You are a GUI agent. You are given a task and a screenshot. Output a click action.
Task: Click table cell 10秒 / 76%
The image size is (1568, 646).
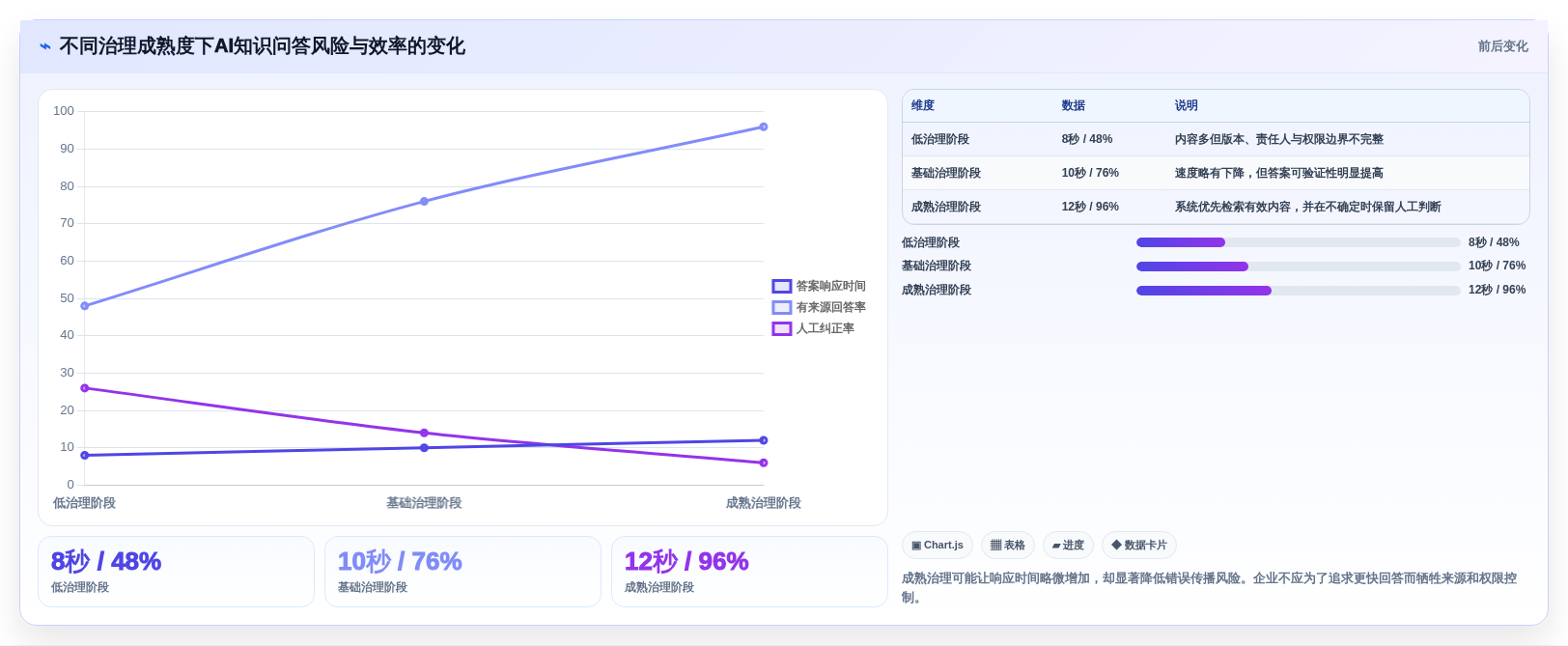[x=1090, y=173]
